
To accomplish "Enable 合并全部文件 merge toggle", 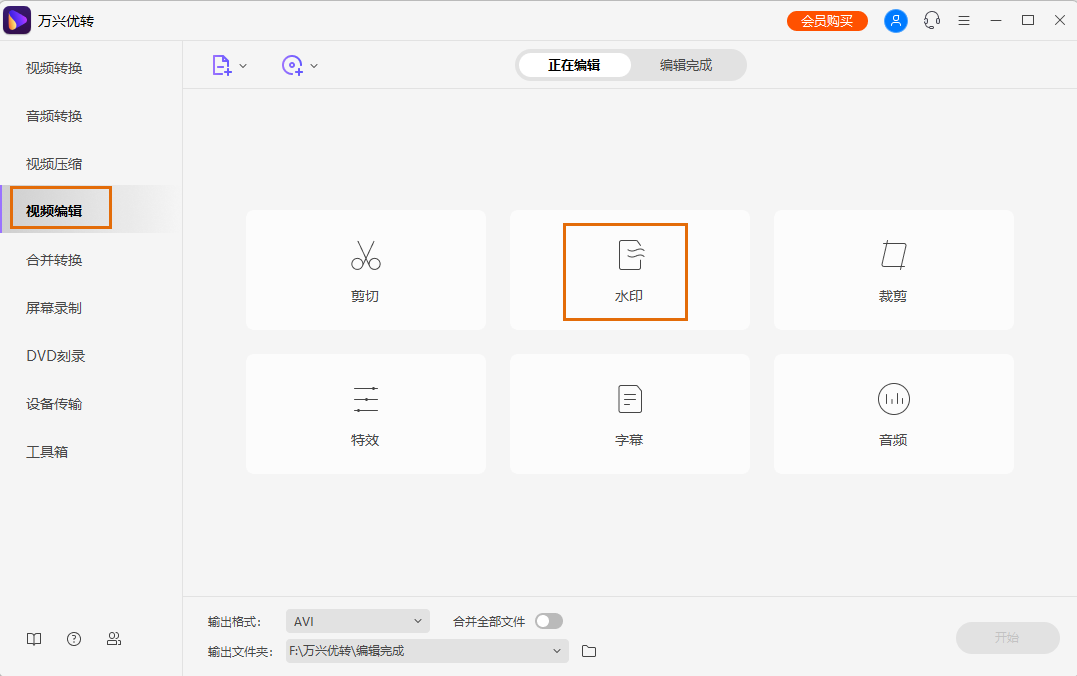I will (548, 620).
